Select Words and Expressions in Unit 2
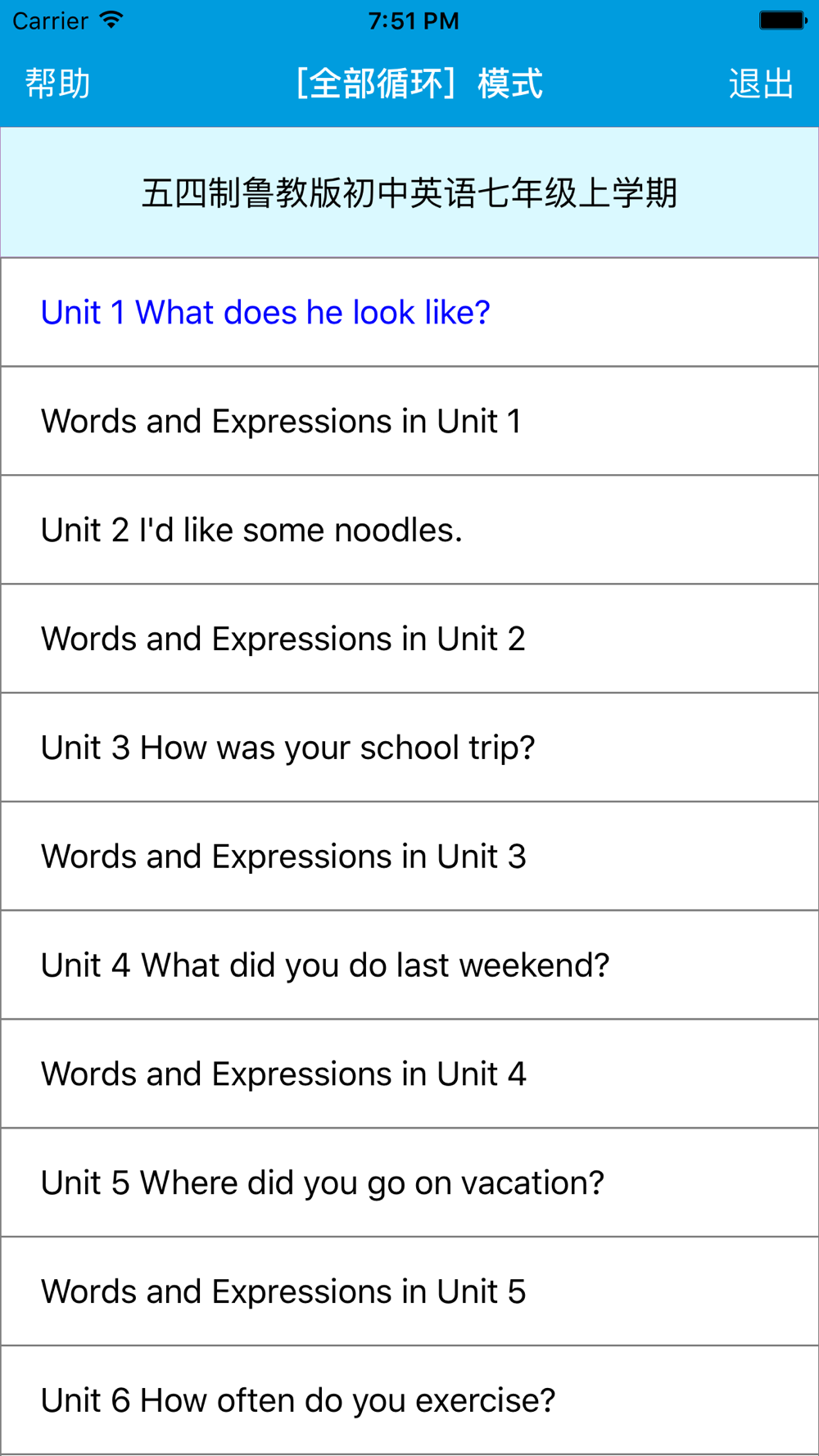The image size is (819, 1456). [409, 639]
